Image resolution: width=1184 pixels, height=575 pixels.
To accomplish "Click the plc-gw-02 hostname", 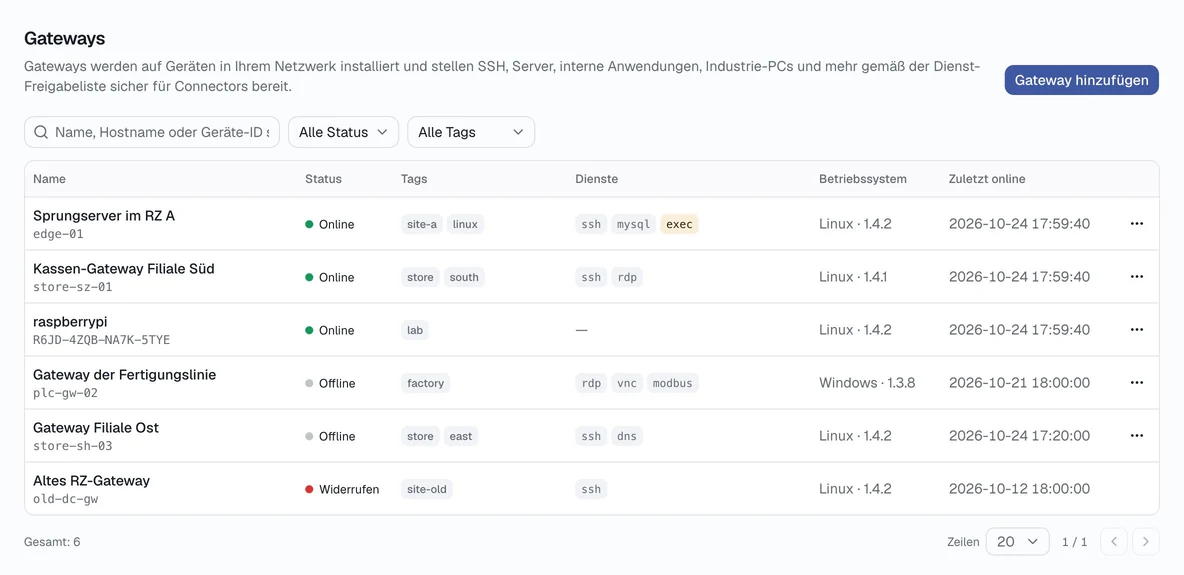I will coord(65,393).
